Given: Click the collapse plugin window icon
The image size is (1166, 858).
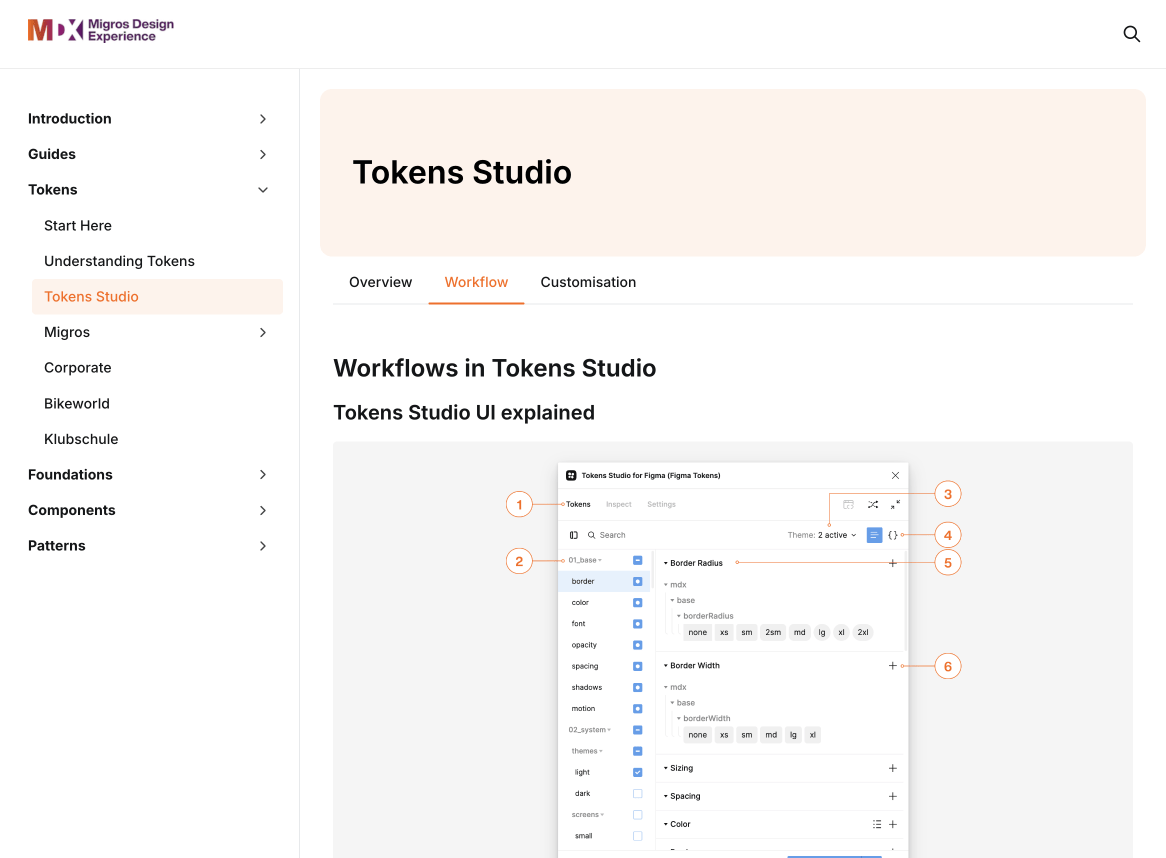Looking at the screenshot, I should coord(895,504).
